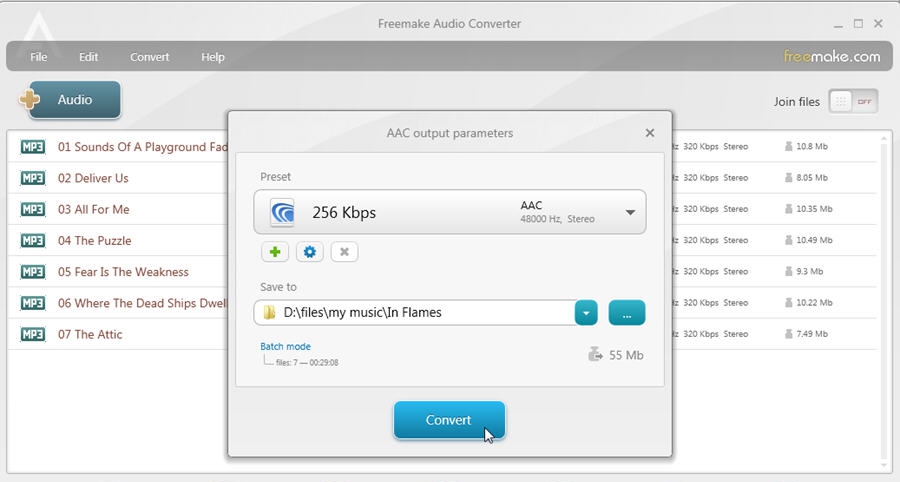Close the AAC output parameters dialog
900x482 pixels.
(650, 133)
